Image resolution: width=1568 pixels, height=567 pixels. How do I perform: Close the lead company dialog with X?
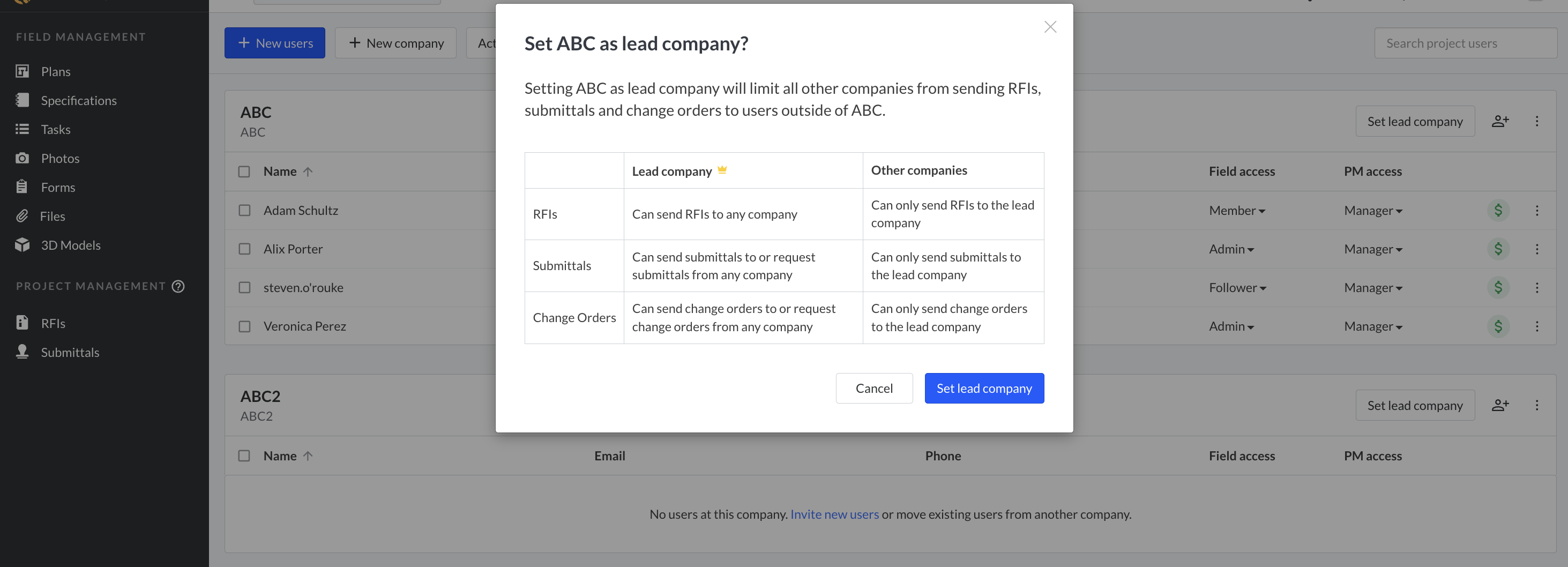coord(1049,27)
